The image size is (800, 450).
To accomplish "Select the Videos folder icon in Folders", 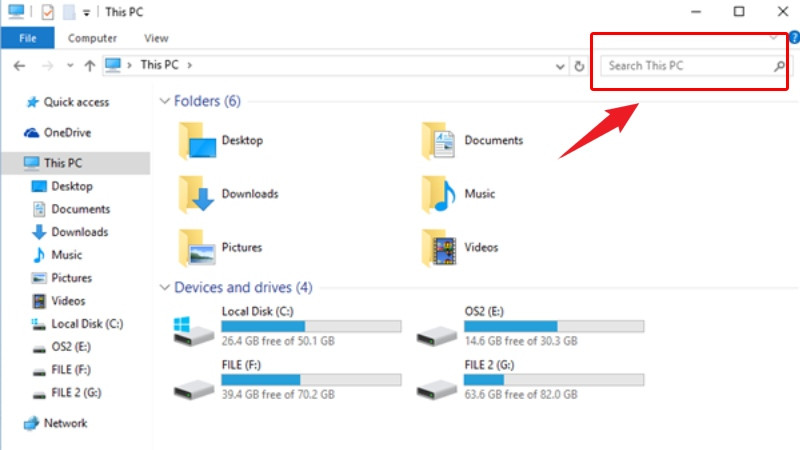I will coord(439,248).
